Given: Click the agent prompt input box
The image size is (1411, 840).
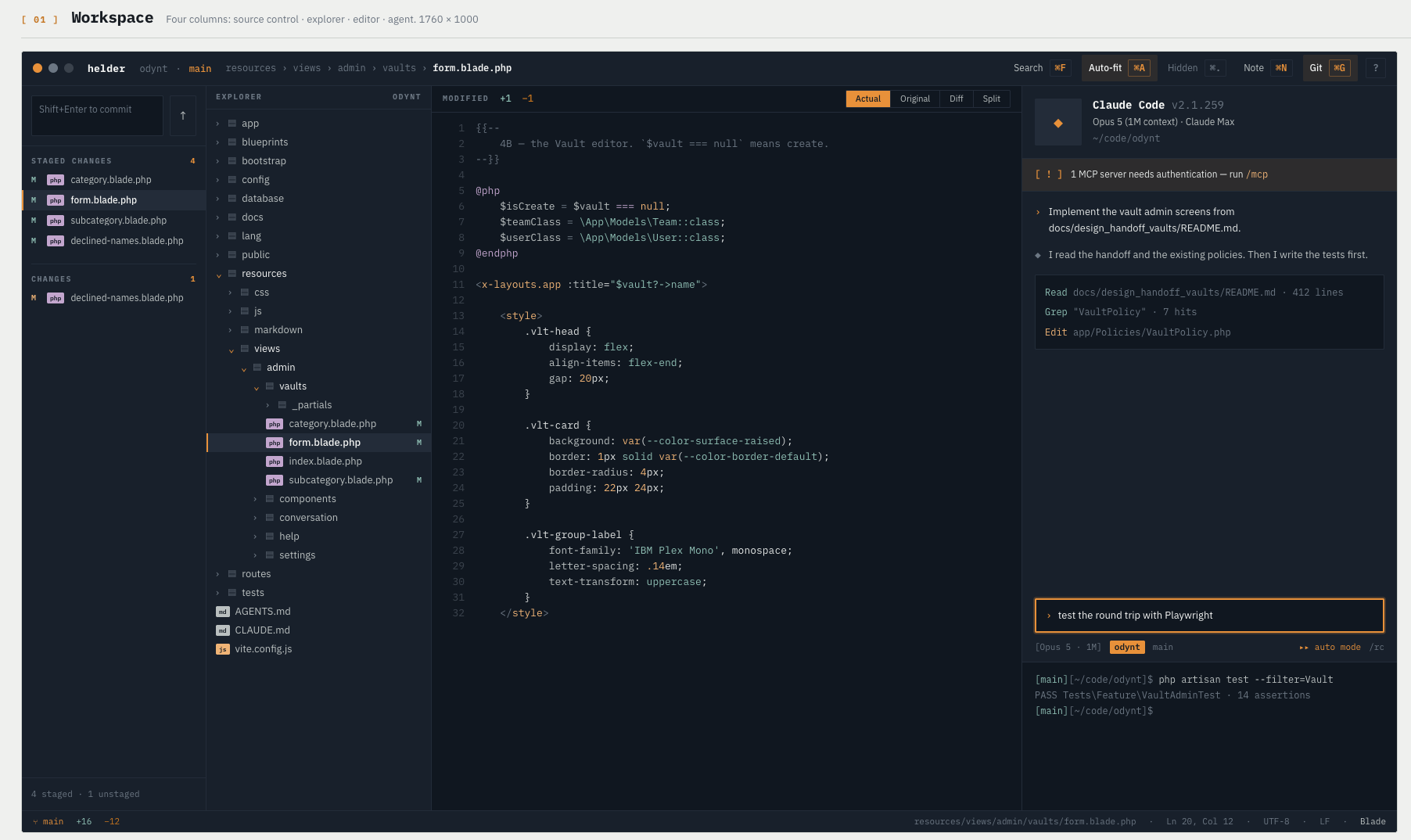Looking at the screenshot, I should click(1209, 616).
